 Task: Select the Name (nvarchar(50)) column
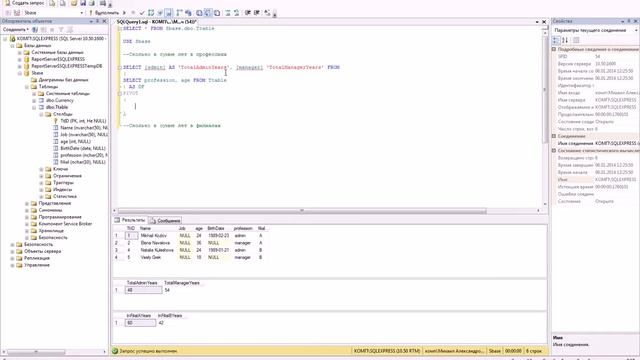tap(84, 128)
